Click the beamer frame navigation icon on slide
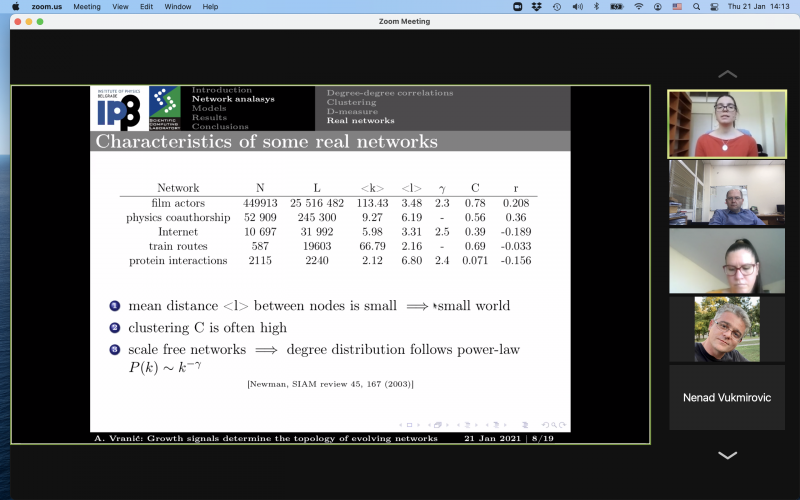The height and width of the screenshot is (500, 800). click(x=437, y=424)
